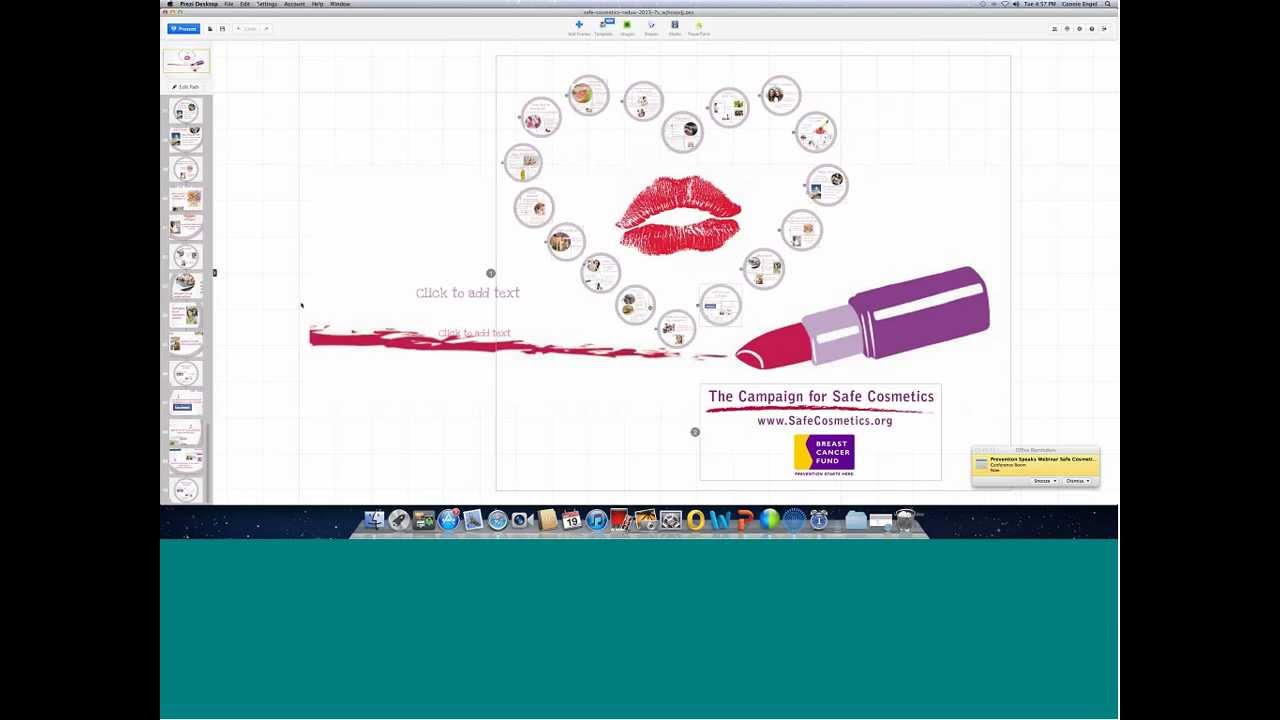Open the Photo Booth dock icon

(x=621, y=520)
